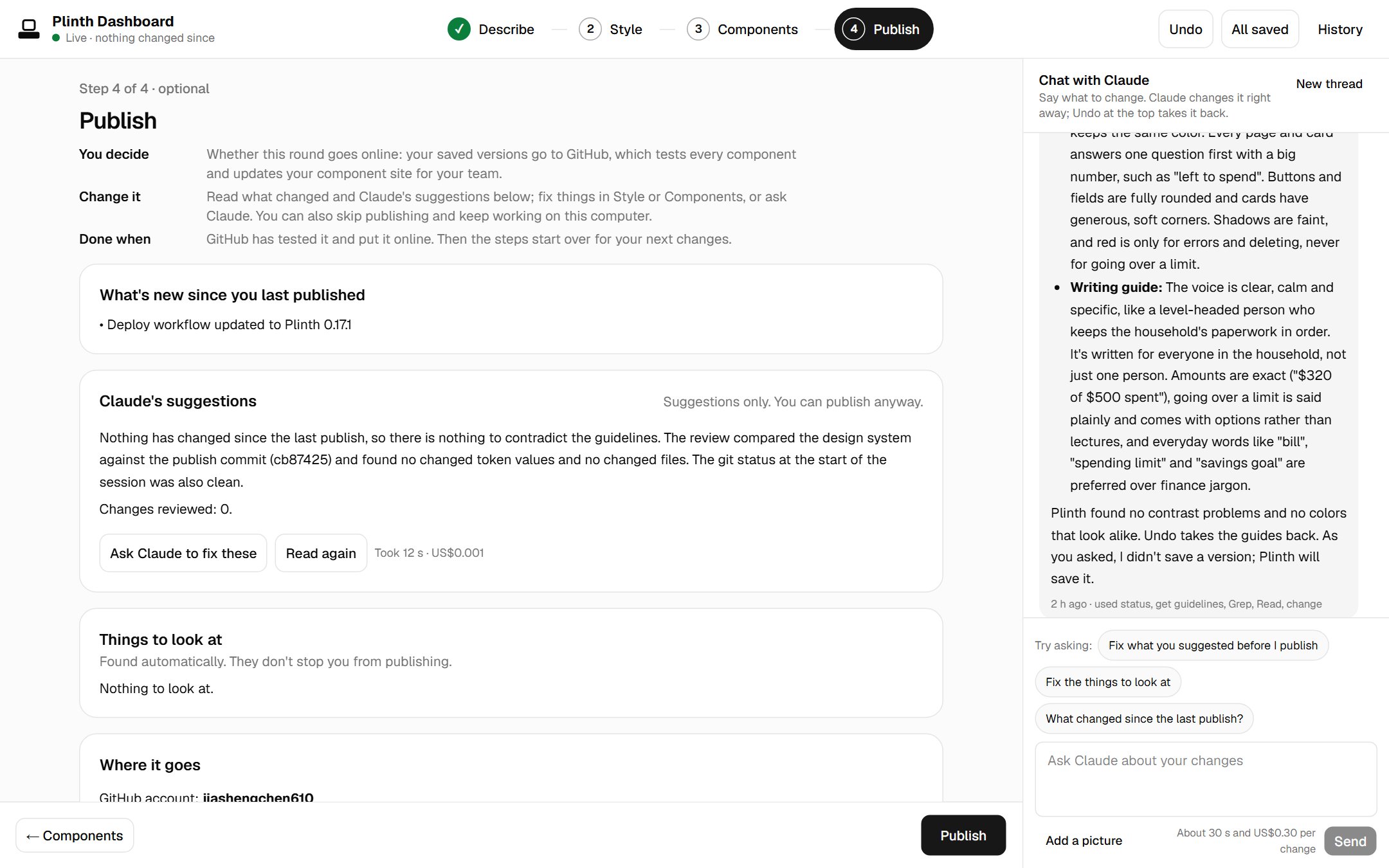
Task: Go to the Style step
Action: 611,29
